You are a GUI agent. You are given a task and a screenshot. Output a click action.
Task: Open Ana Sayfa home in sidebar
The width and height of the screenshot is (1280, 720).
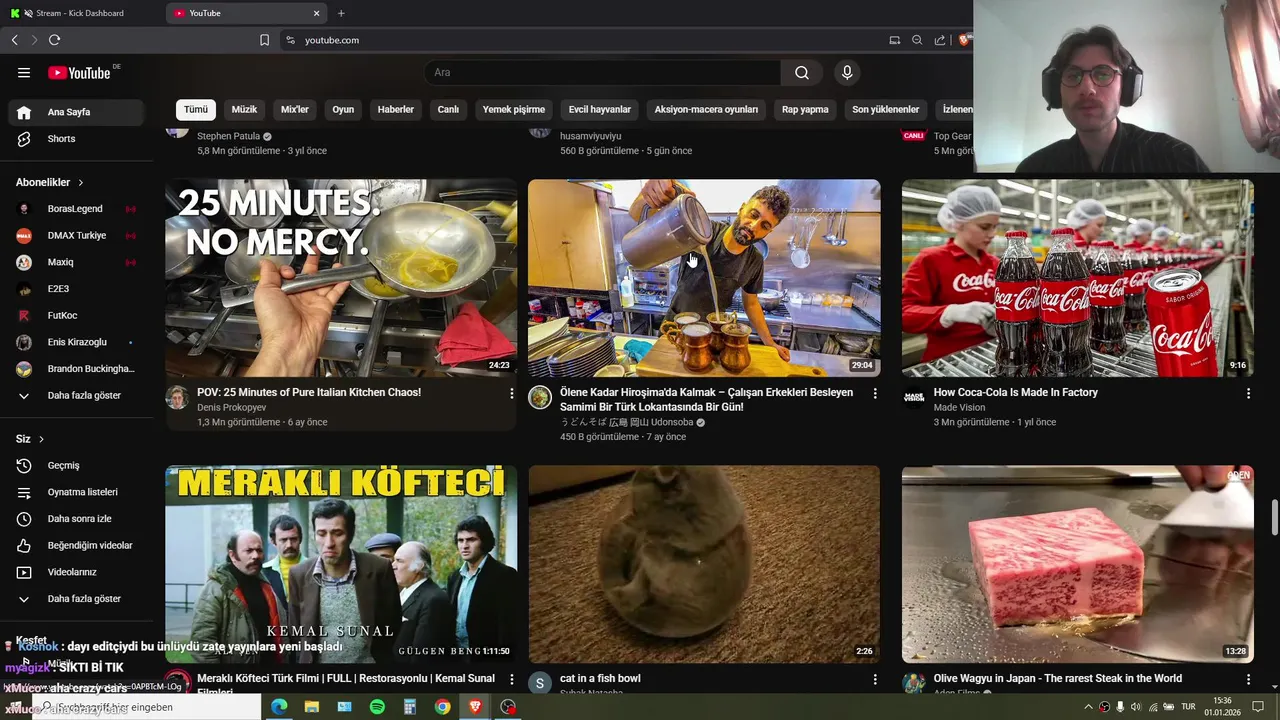tap(77, 112)
